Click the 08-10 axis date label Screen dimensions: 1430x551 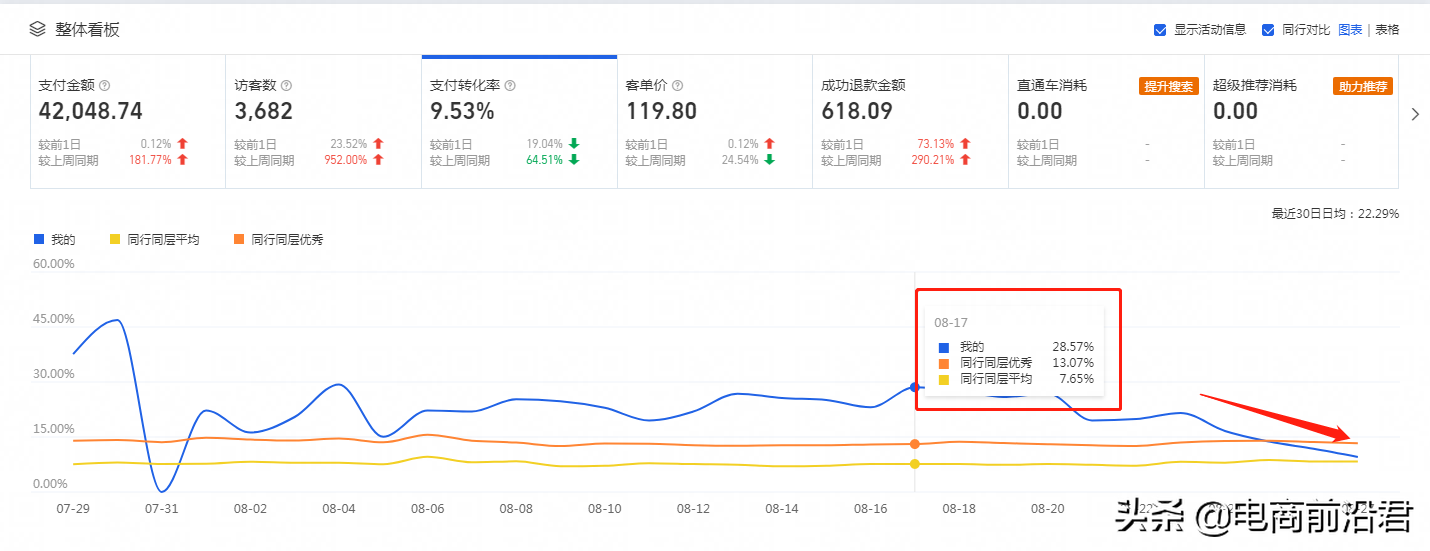tap(604, 508)
